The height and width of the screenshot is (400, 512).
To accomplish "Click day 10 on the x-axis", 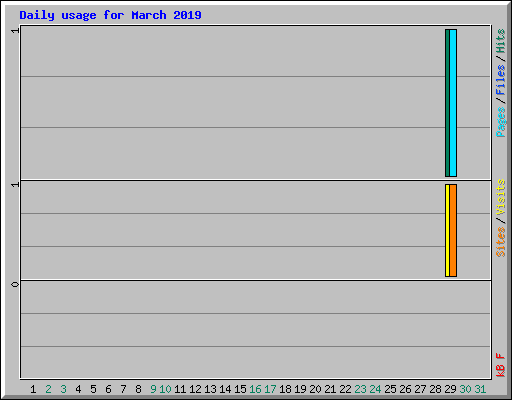I will coord(165,389).
